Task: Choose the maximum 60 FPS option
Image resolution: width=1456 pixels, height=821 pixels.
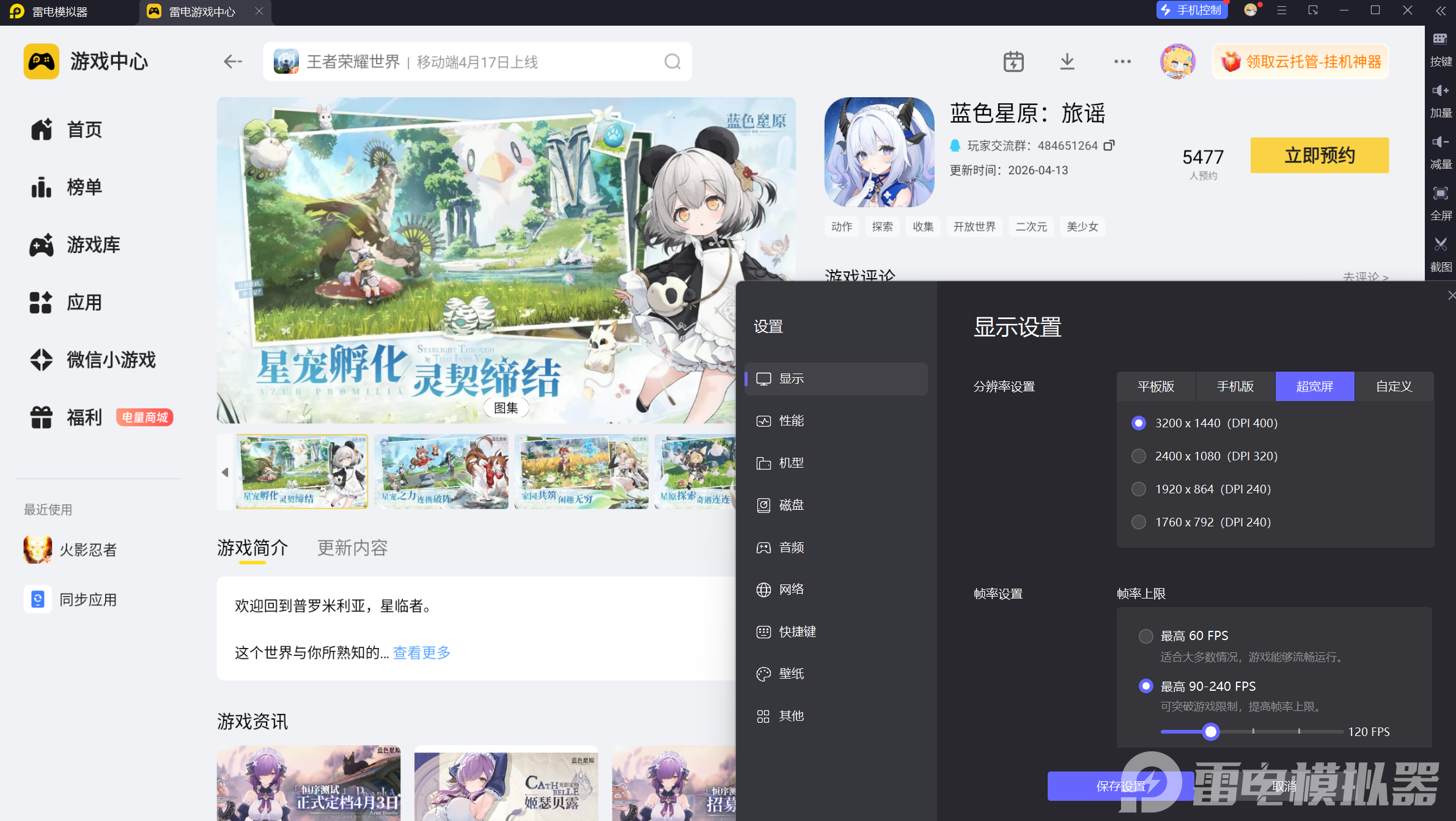Action: [1146, 636]
